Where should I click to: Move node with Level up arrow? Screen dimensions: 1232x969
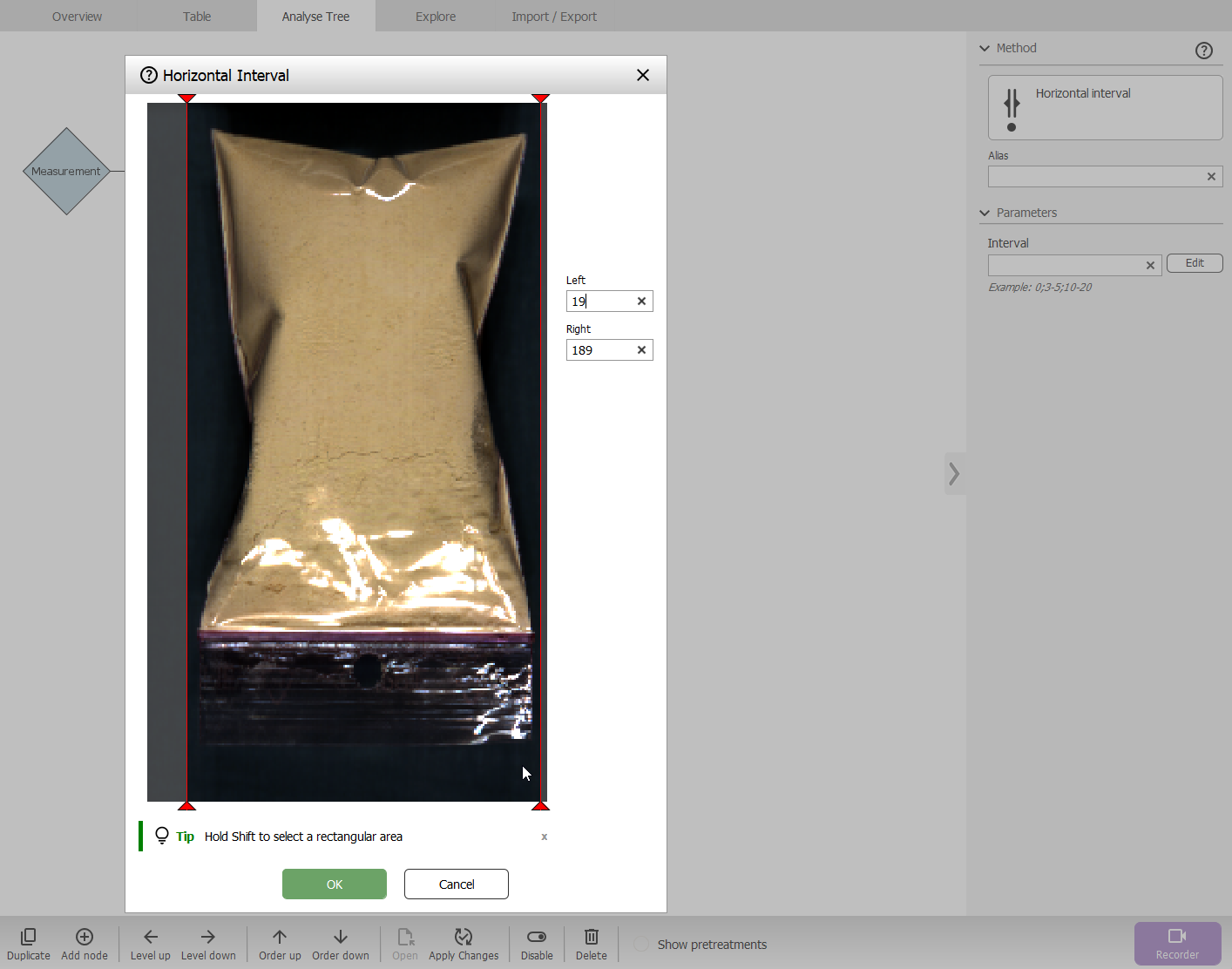coord(150,937)
